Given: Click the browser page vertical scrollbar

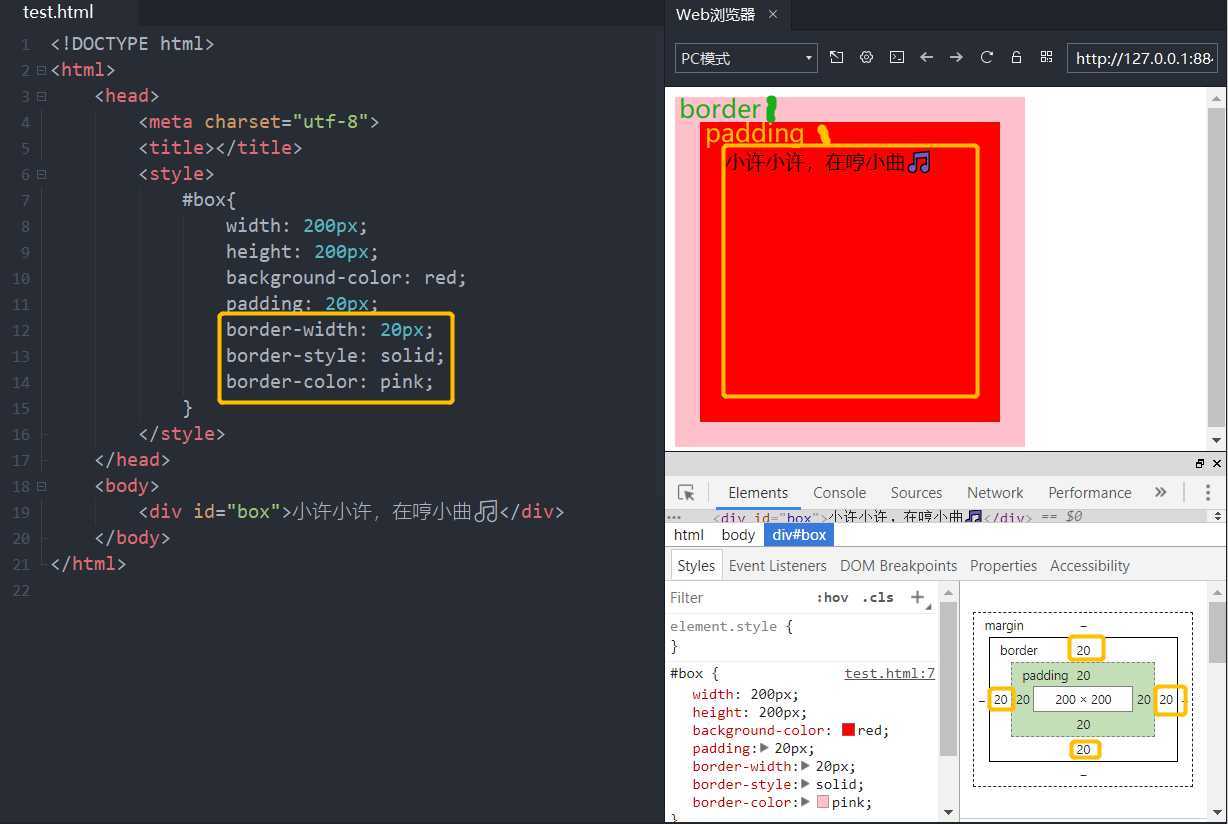Looking at the screenshot, I should (1216, 268).
